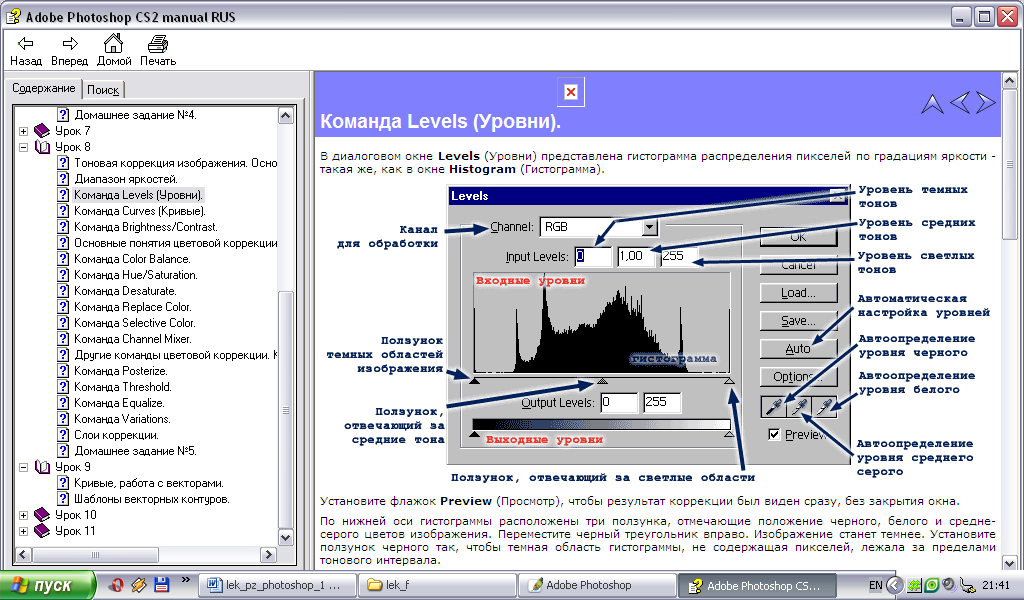This screenshot has height=600, width=1024.
Task: Click contents tree horizontal scroll right arrow
Action: point(268,555)
